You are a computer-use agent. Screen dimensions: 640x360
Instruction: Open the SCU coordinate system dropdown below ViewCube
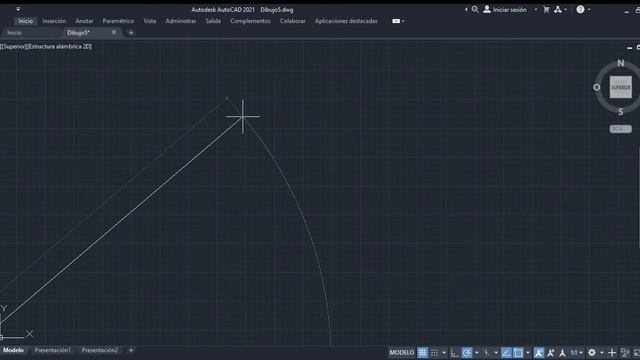tap(620, 129)
